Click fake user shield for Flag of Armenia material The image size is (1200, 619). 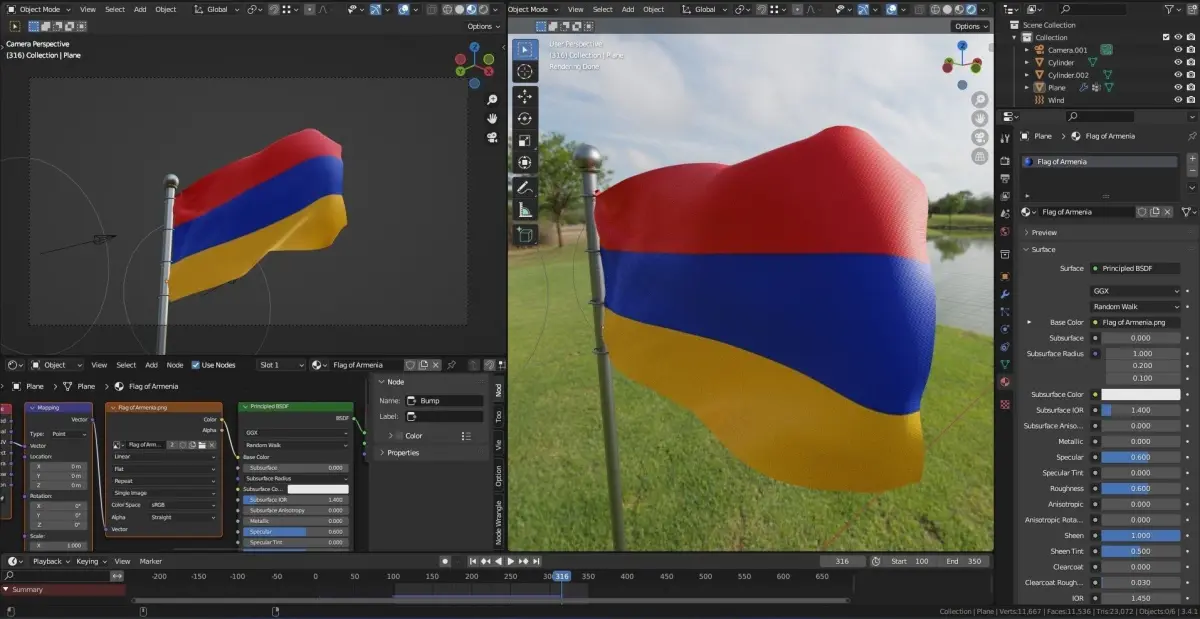click(1142, 212)
